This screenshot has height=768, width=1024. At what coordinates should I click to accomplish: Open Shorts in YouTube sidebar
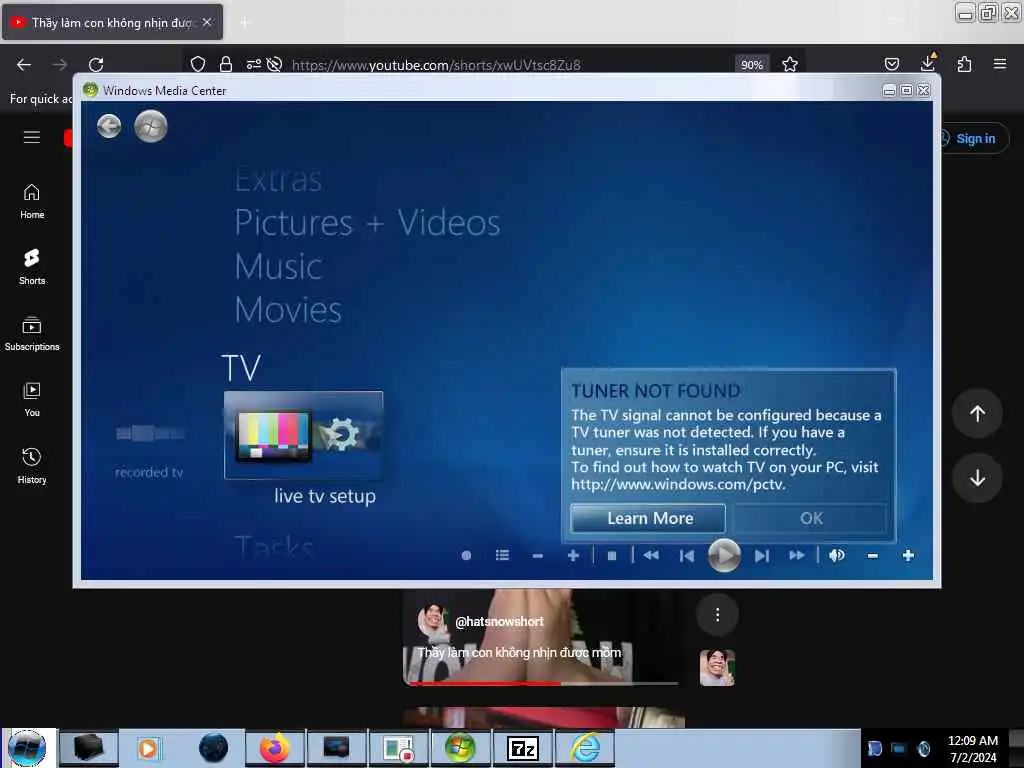[32, 266]
